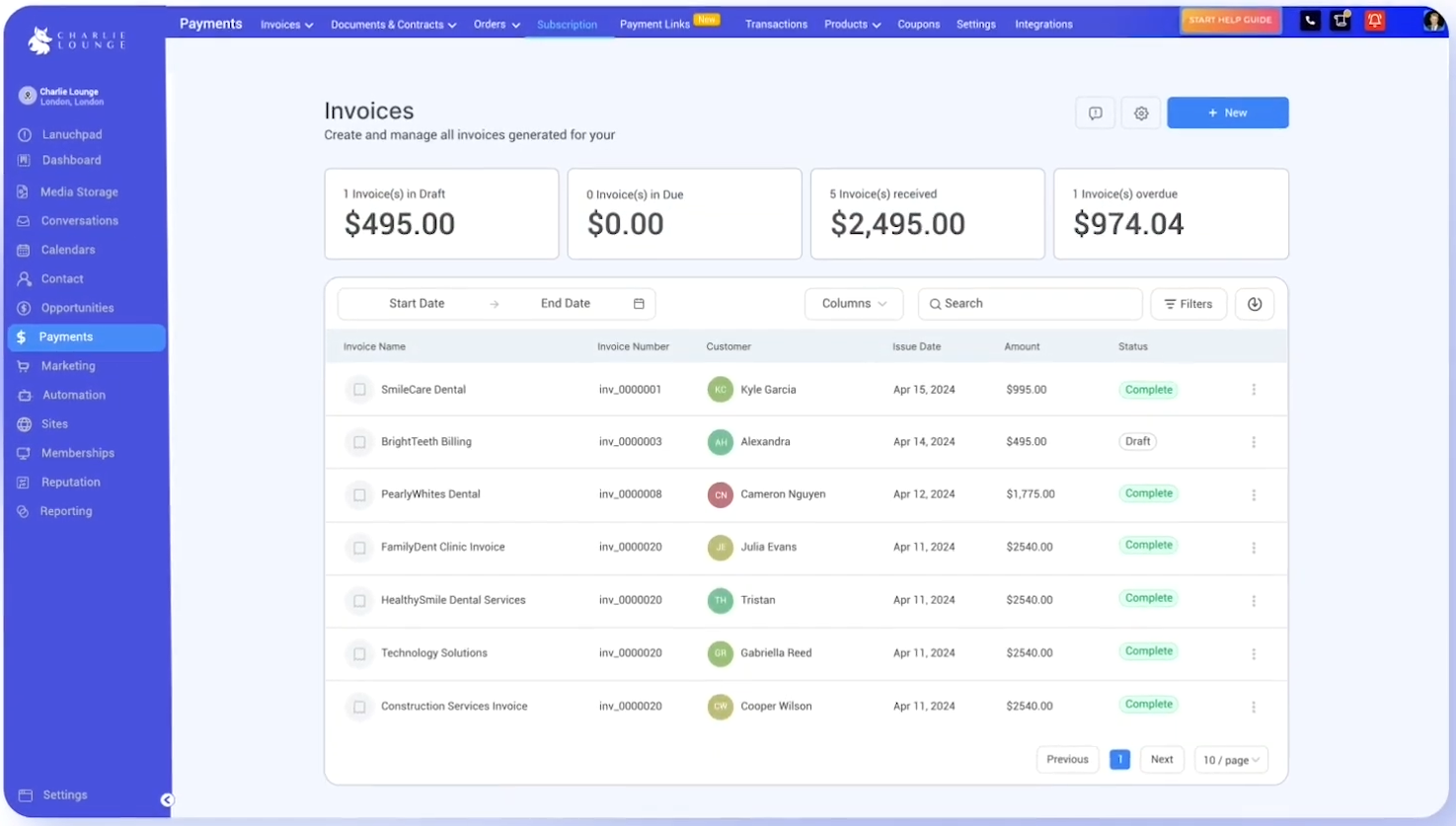The width and height of the screenshot is (1456, 826).
Task: Open invoice settings gear icon
Action: click(1141, 113)
